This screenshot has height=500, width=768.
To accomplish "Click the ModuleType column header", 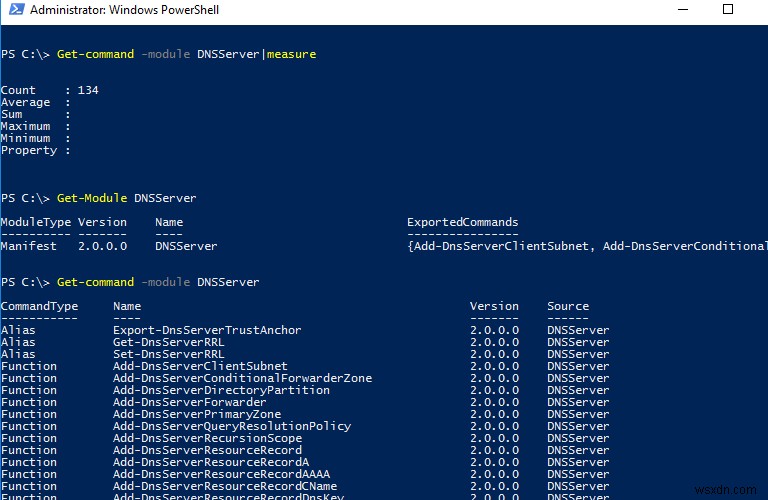I will 36,222.
